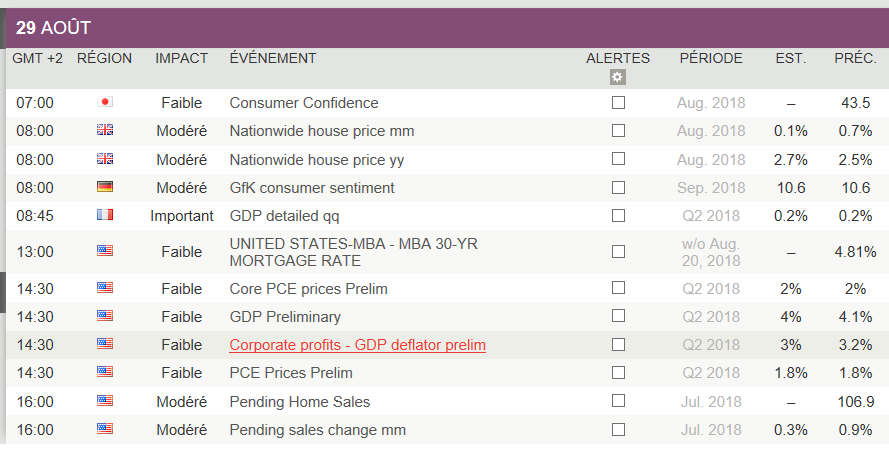Click the Japan flag on Consumer Confidence row
Image resolution: width=889 pixels, height=470 pixels.
click(x=105, y=102)
